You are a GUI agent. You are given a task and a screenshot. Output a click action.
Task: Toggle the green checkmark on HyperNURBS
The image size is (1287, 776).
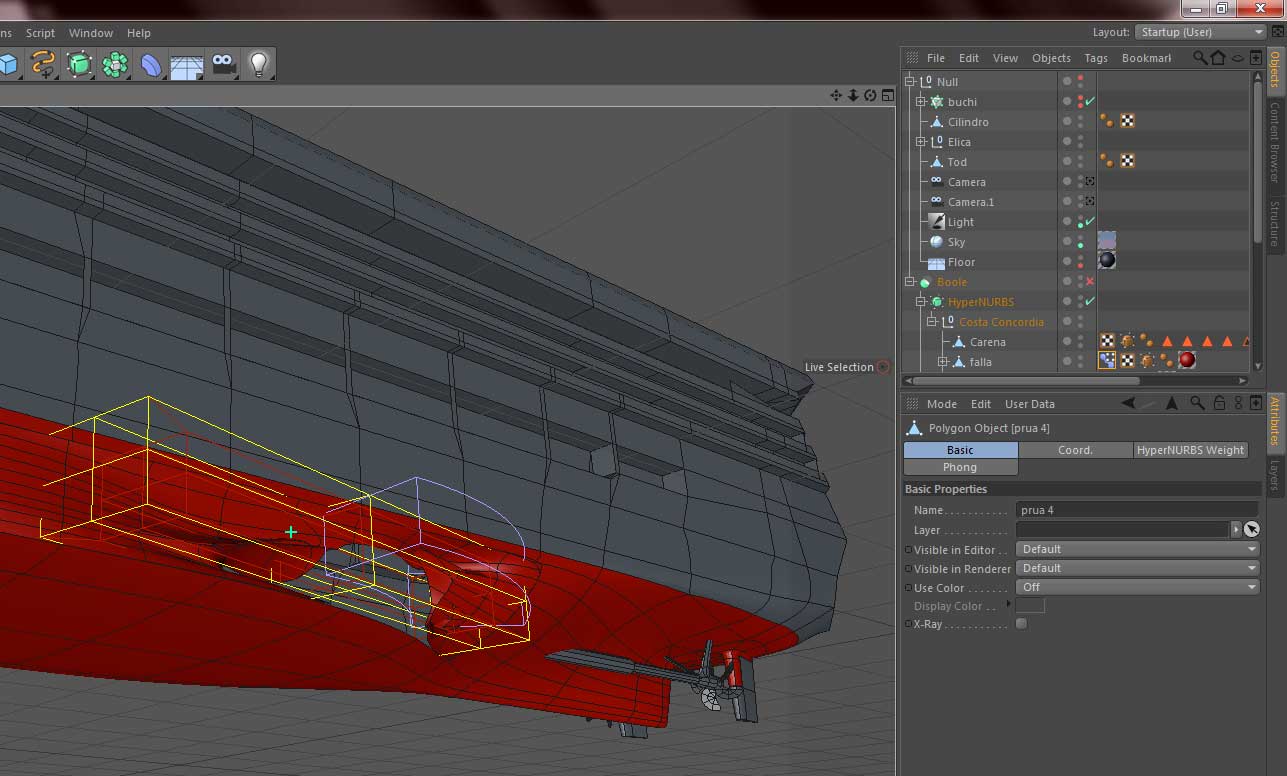tap(1090, 302)
